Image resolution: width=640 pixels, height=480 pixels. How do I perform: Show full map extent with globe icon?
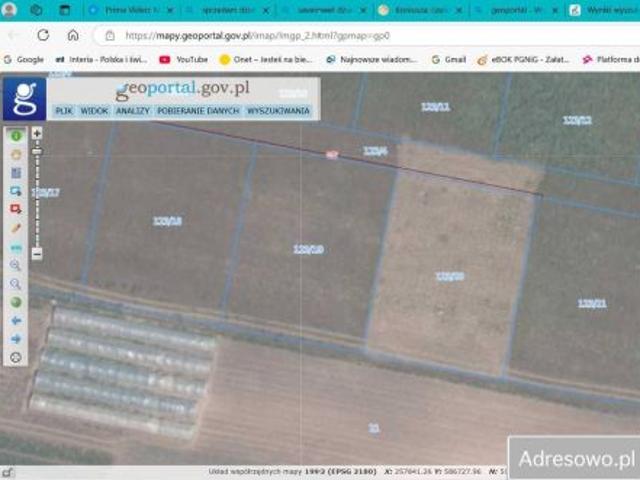click(x=16, y=302)
